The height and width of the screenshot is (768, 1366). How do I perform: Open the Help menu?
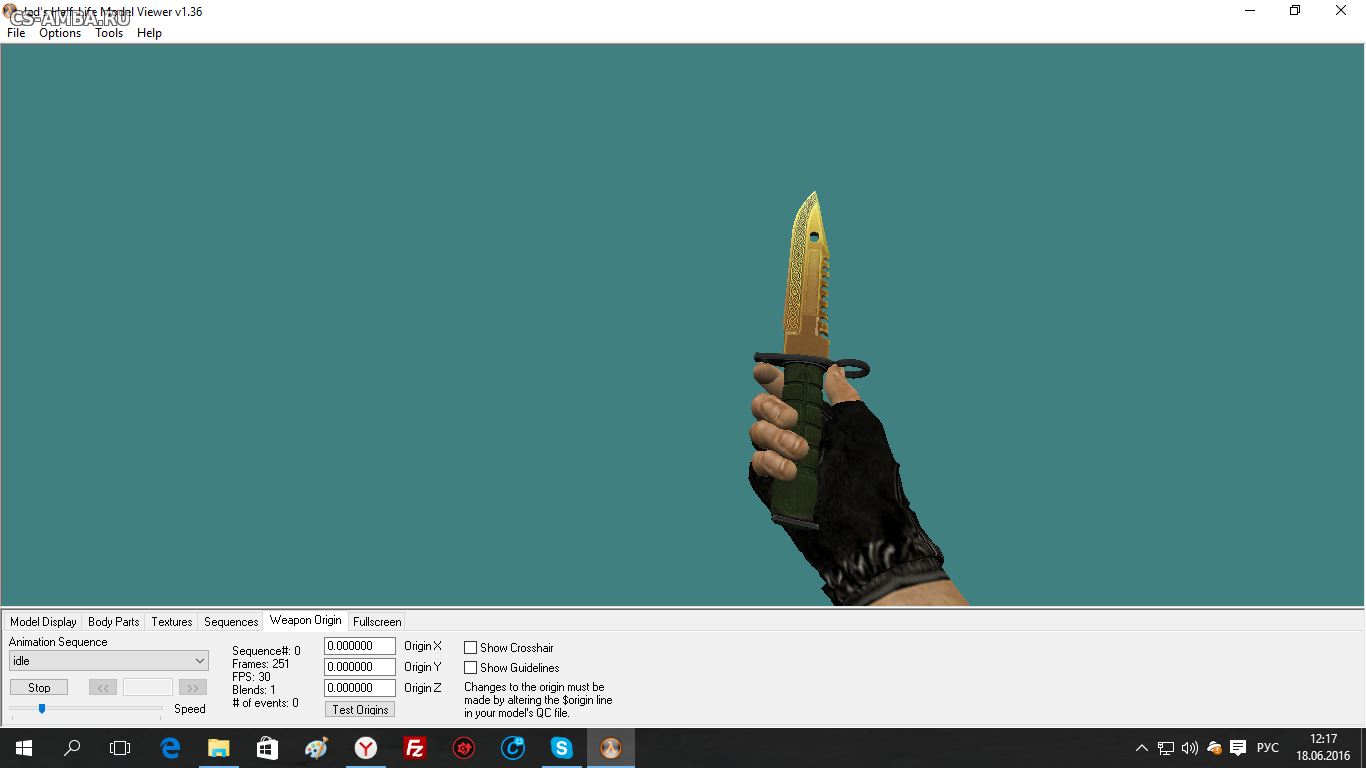(149, 33)
